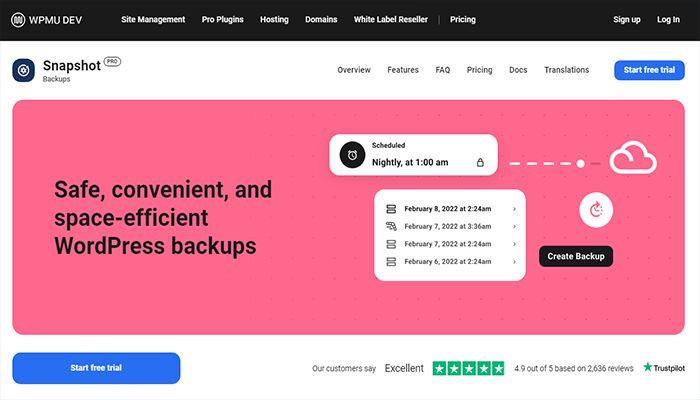Screen dimensions: 700x400
Task: Click the Trustpilot star logo
Action: click(x=648, y=368)
